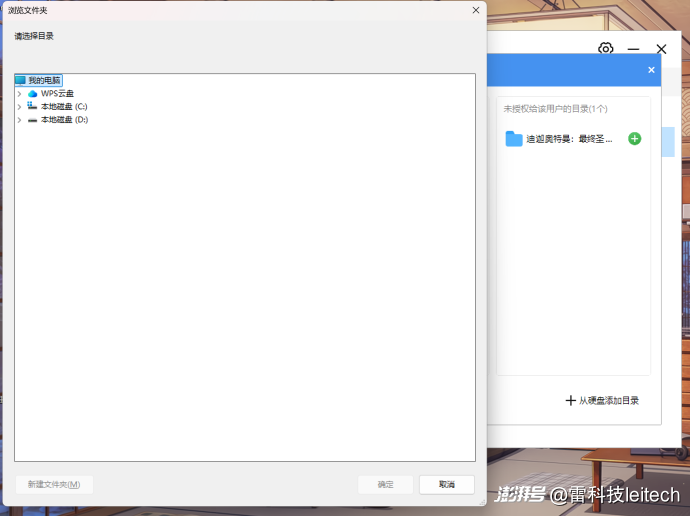This screenshot has height=516, width=690.
Task: Click the 我的电脑 computer icon
Action: coord(20,81)
